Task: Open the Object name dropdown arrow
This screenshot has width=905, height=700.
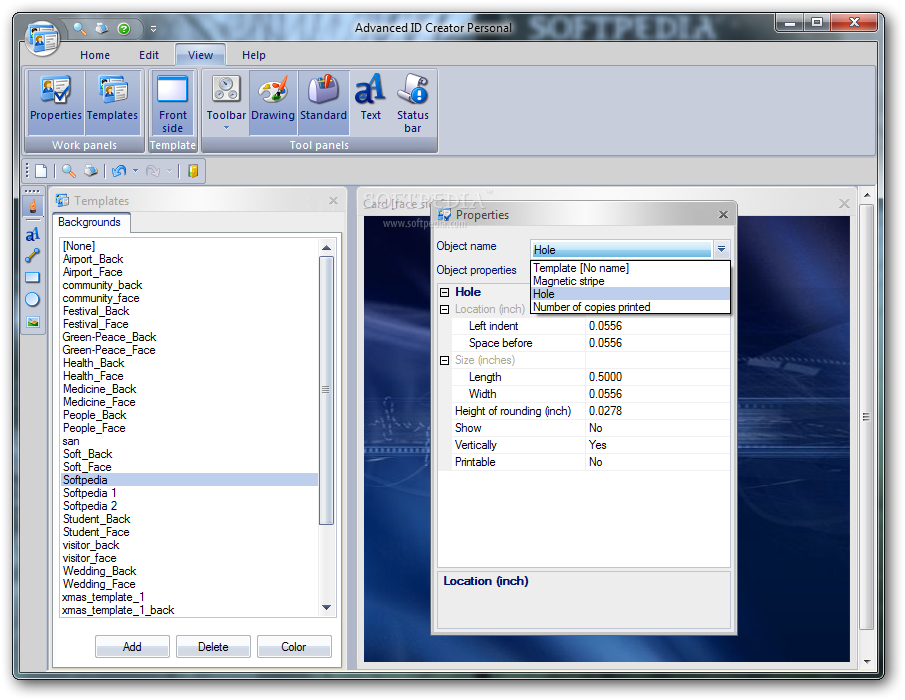Action: click(x=721, y=249)
